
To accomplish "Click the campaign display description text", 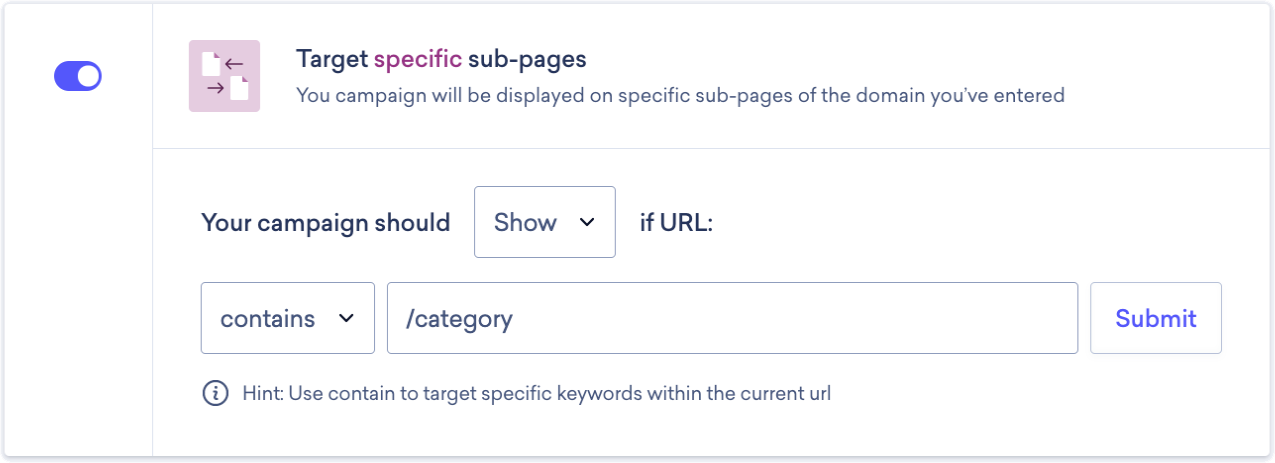I will point(680,96).
